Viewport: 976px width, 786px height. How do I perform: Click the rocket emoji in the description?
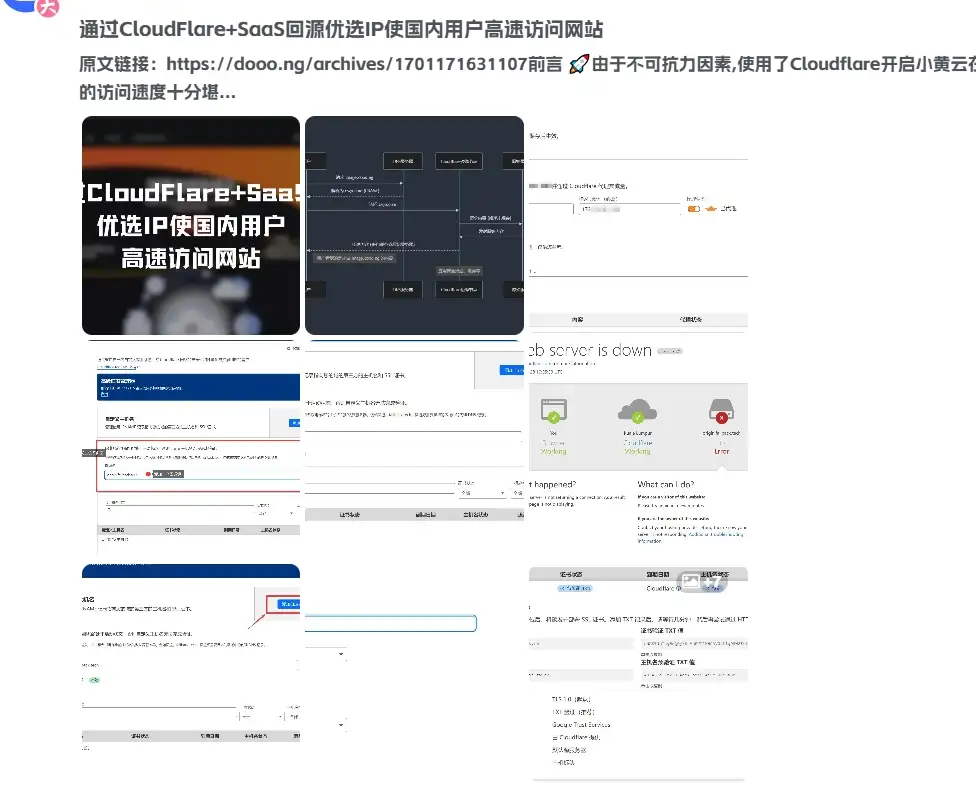point(578,65)
